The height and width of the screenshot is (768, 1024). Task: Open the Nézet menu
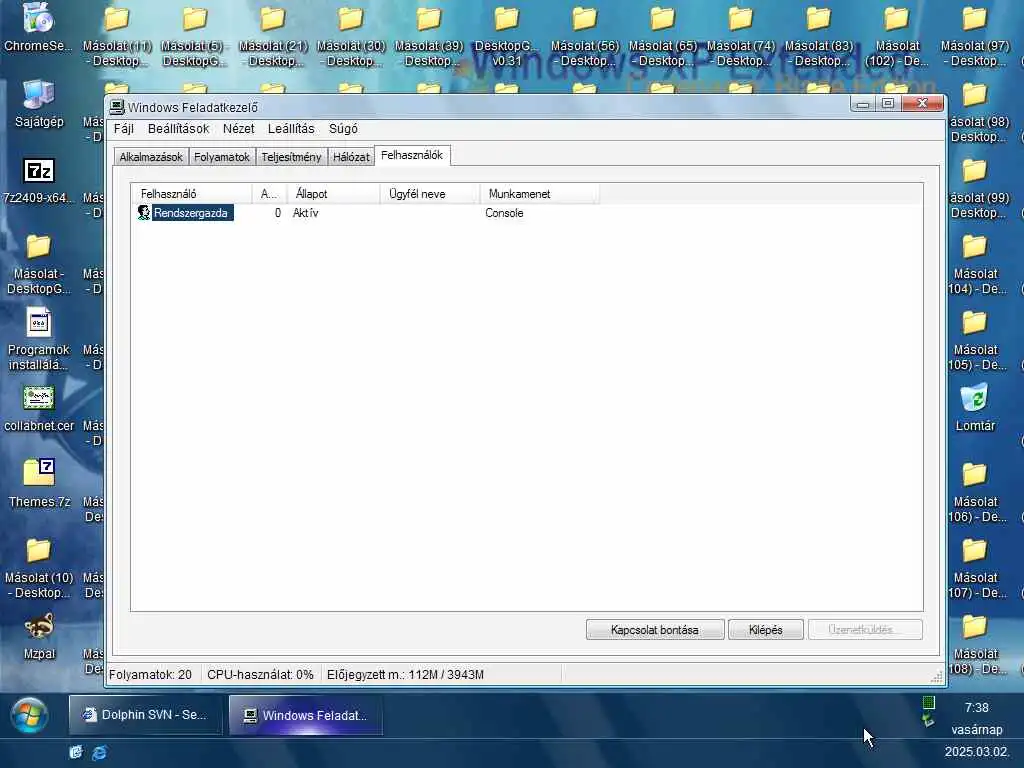[238, 129]
